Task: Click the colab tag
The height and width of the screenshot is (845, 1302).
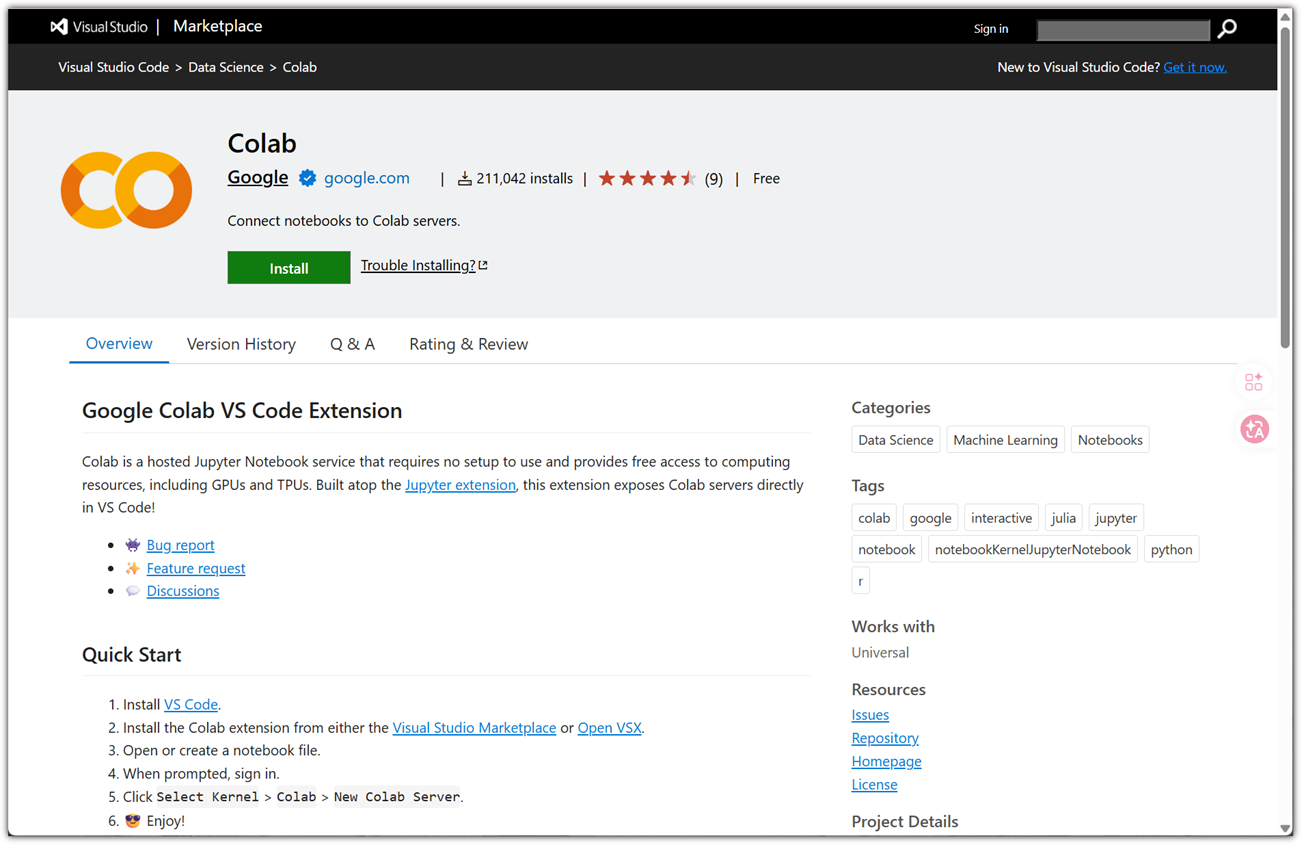Action: click(874, 518)
